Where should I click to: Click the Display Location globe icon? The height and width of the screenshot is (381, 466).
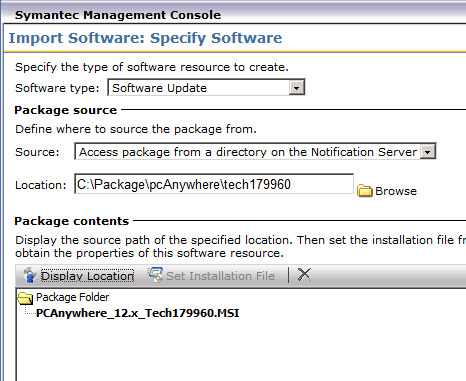point(30,276)
